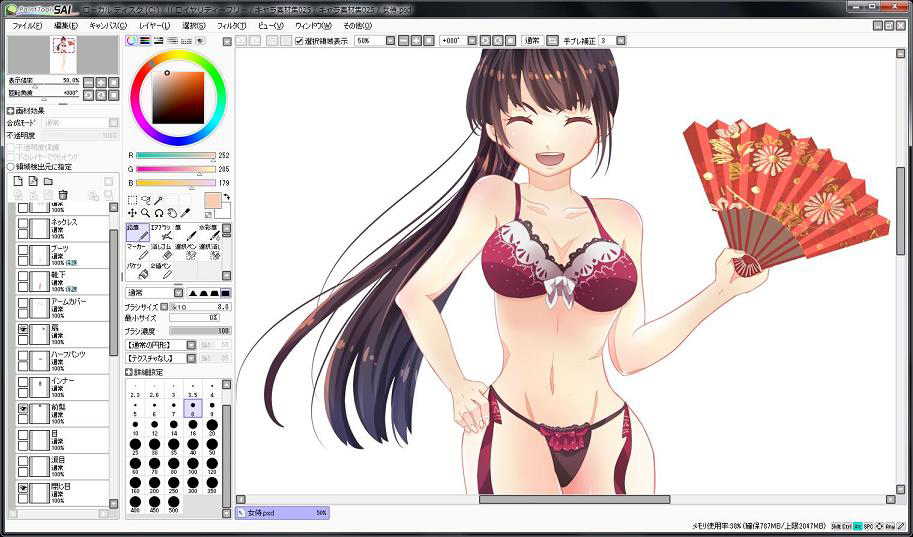
Task: Click the 女侍.psd document tab
Action: [281, 512]
